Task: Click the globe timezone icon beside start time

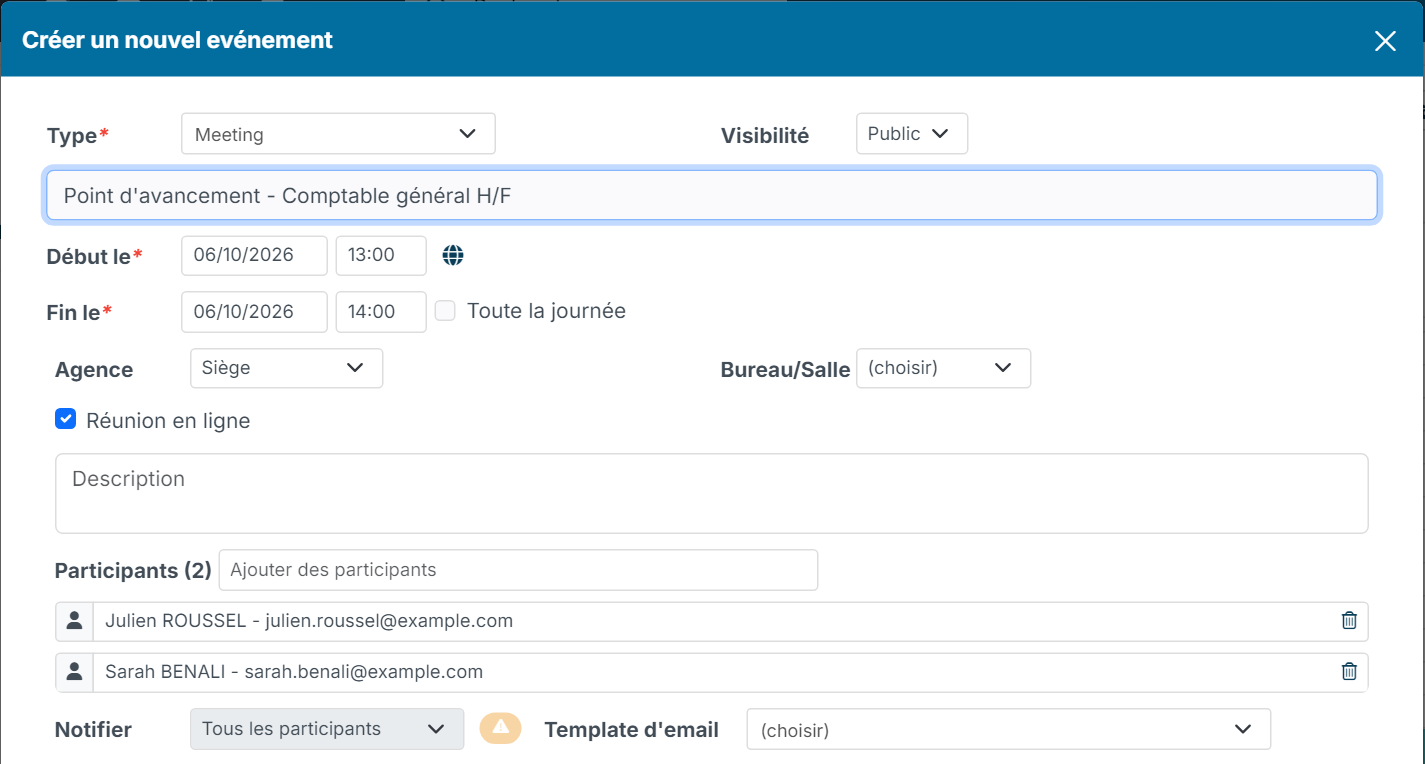Action: tap(453, 255)
